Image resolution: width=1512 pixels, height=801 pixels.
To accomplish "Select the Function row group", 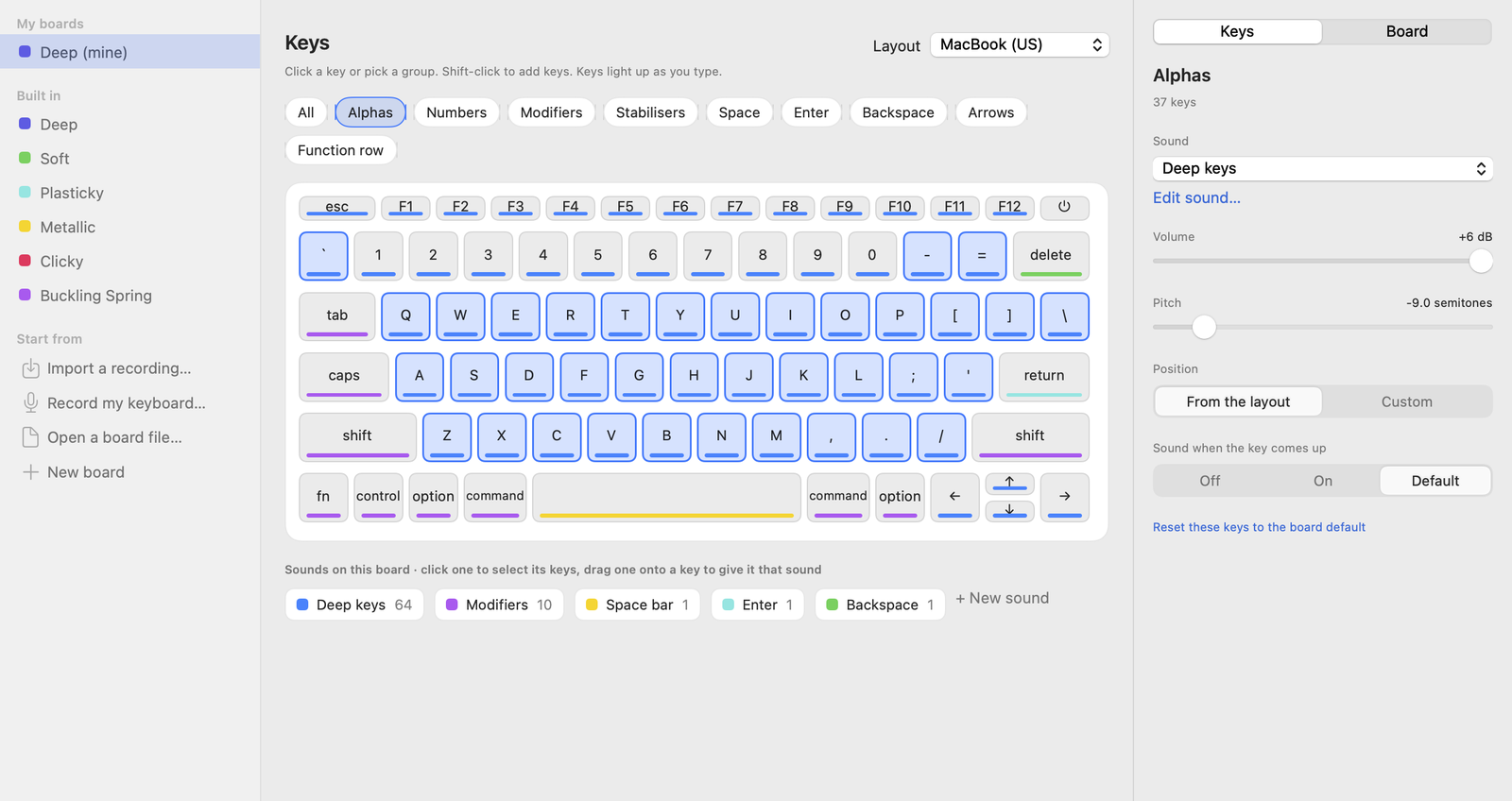I will [x=341, y=150].
